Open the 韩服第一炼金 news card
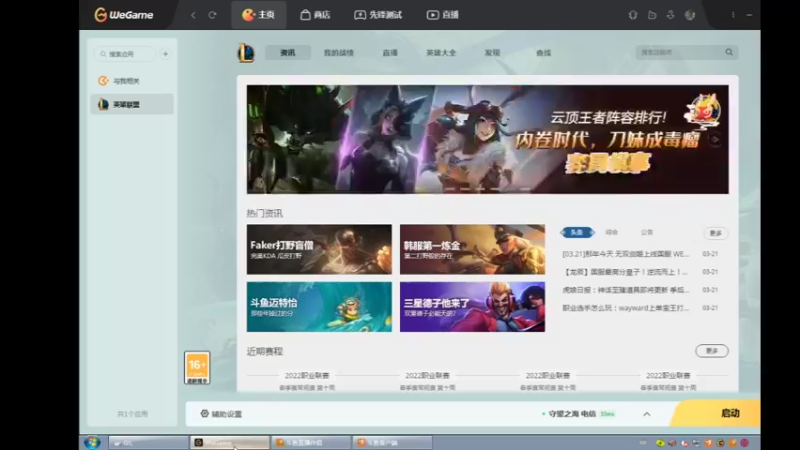 click(x=472, y=249)
